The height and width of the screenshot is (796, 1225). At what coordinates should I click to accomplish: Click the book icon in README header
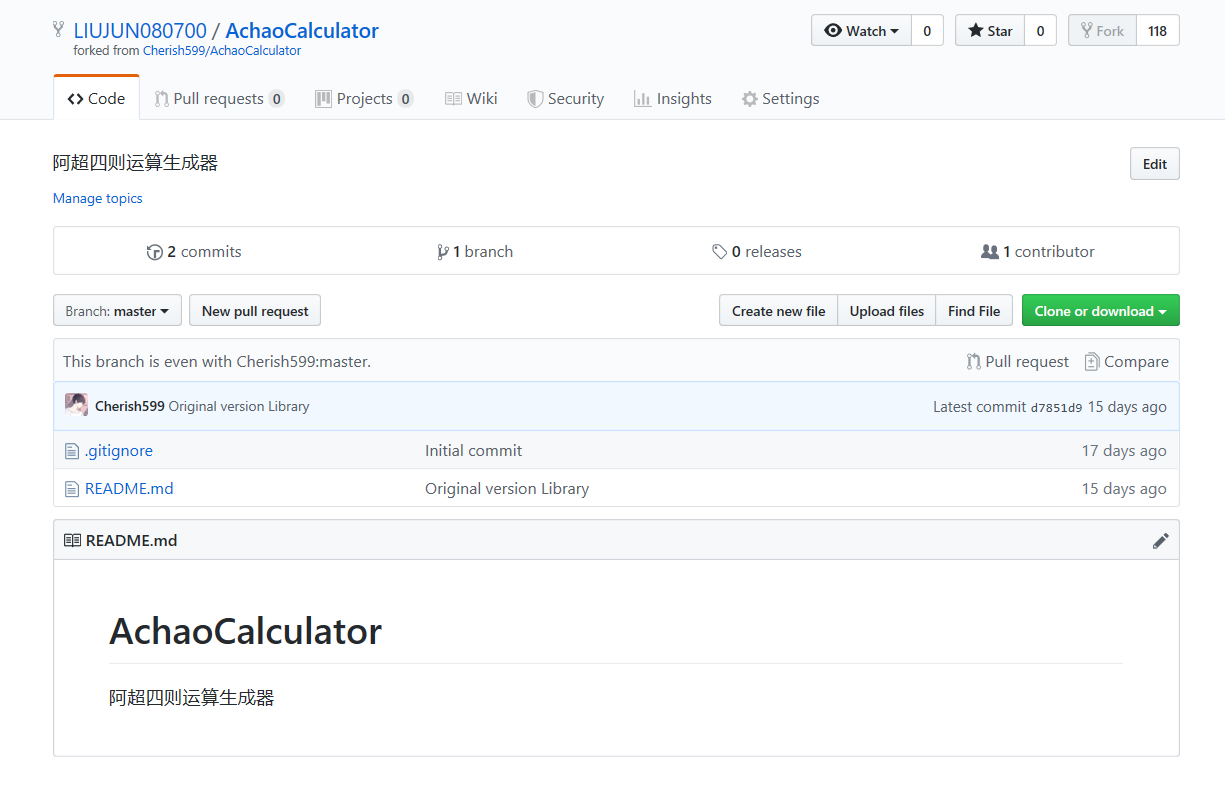pyautogui.click(x=72, y=540)
